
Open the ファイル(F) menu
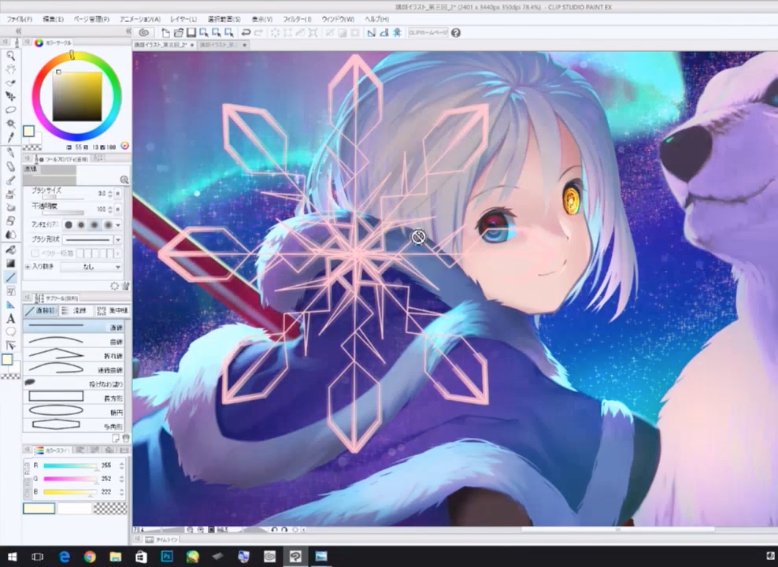tap(19, 19)
